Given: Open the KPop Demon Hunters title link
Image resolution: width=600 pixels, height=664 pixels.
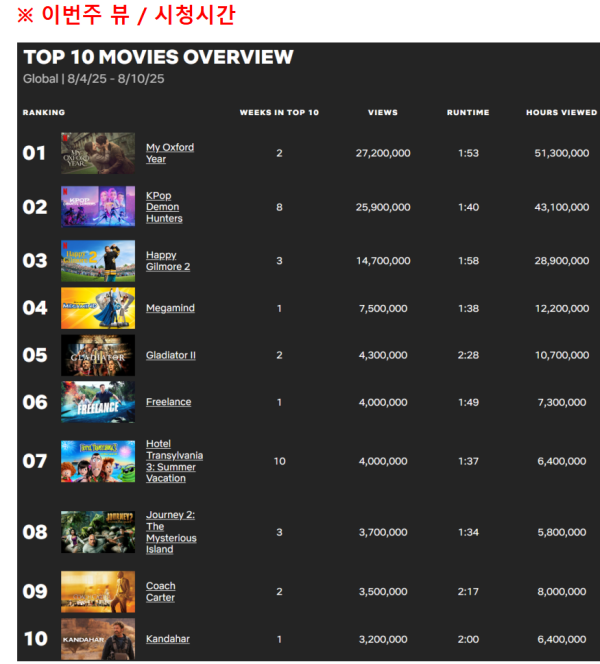Looking at the screenshot, I should 164,207.
